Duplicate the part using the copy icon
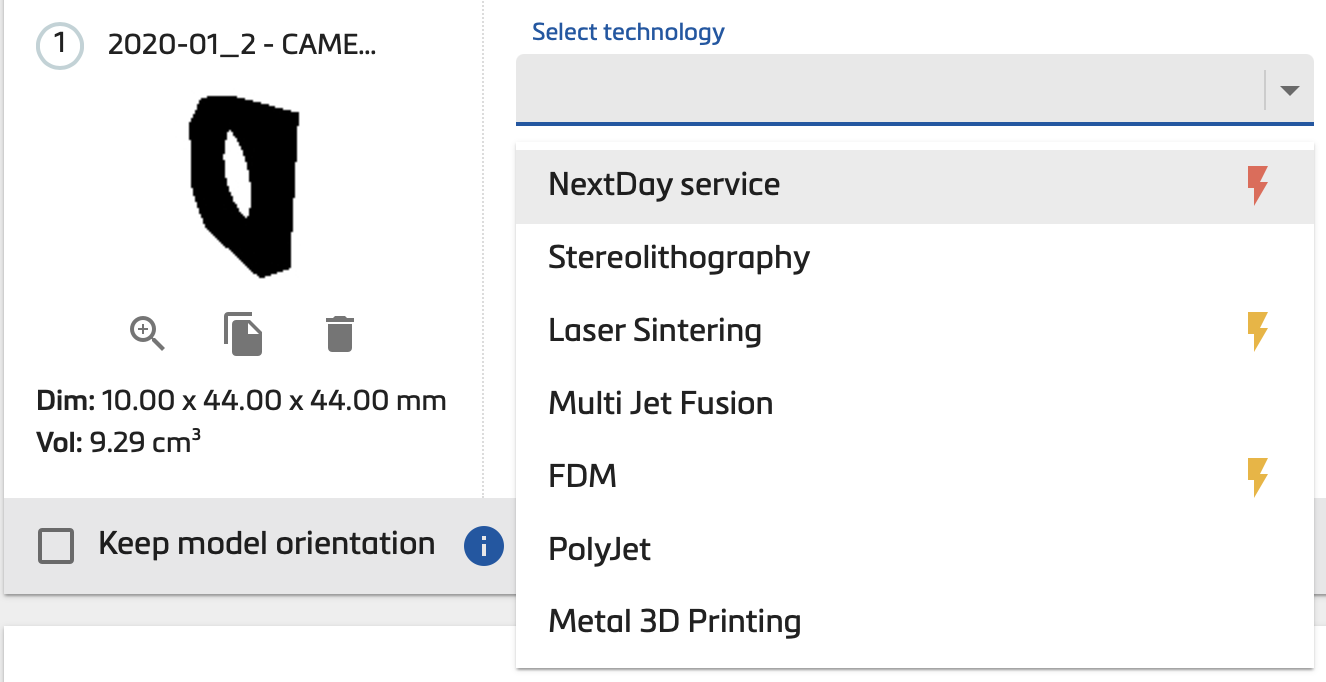Viewport: 1326px width, 682px height. (242, 334)
